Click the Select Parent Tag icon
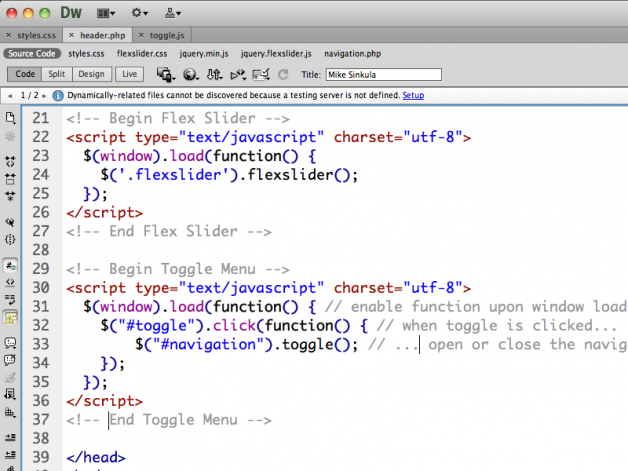628x471 pixels. (10, 222)
